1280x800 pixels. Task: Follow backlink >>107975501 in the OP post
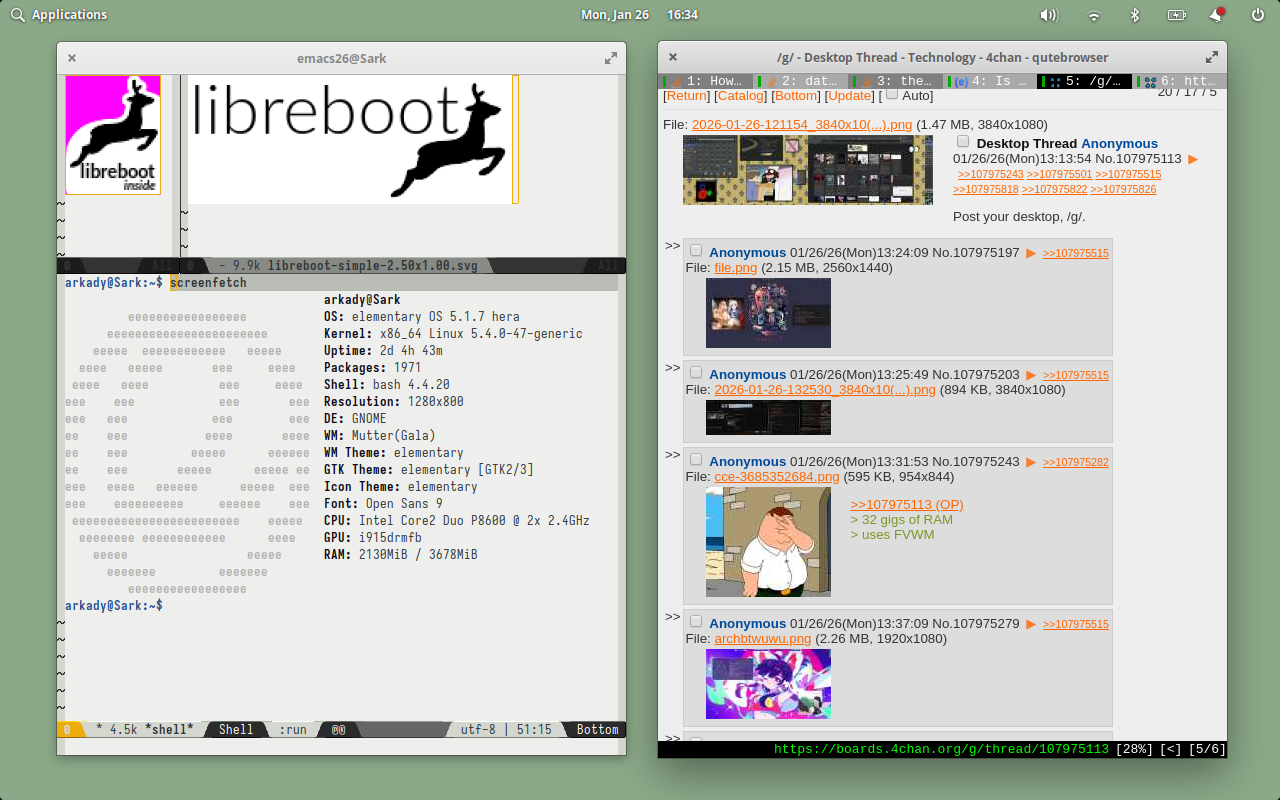(1059, 175)
